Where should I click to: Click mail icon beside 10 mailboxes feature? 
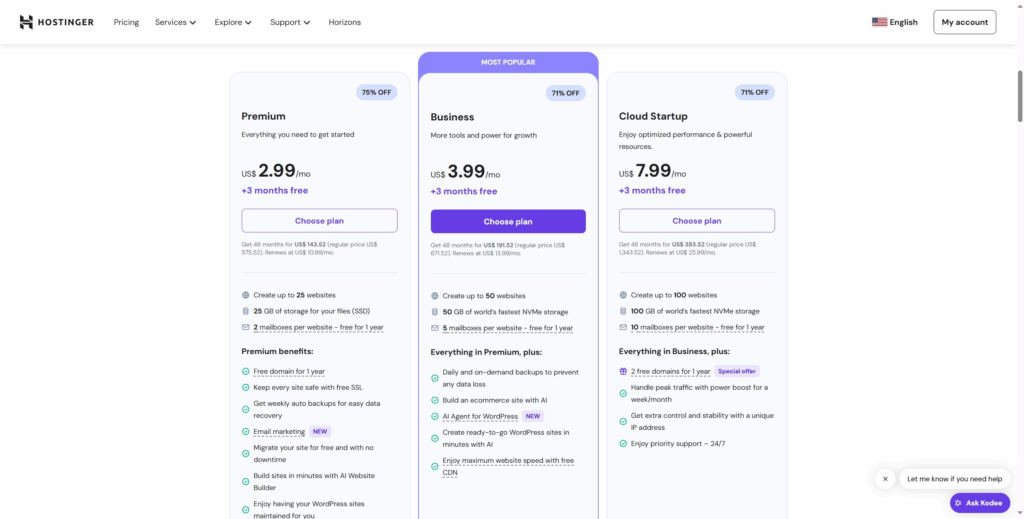(623, 327)
